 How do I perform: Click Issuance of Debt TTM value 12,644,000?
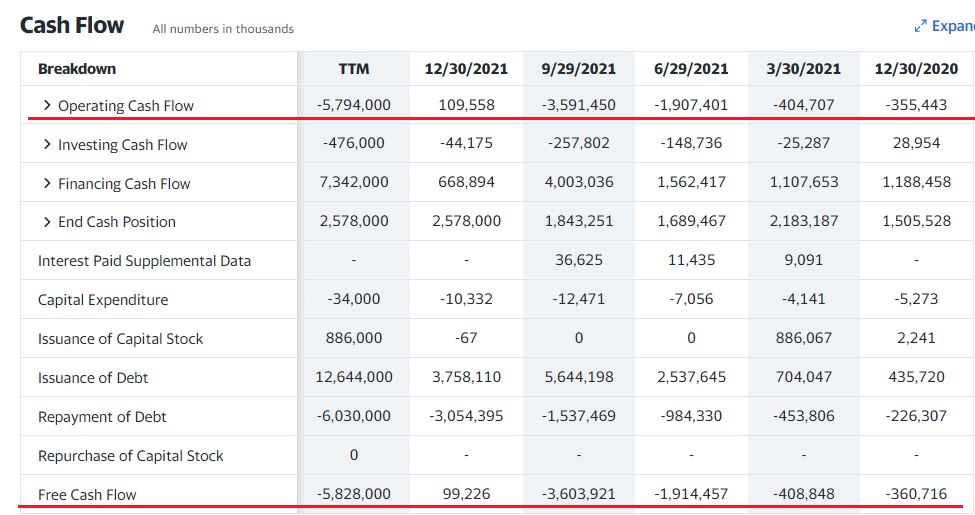[x=354, y=377]
